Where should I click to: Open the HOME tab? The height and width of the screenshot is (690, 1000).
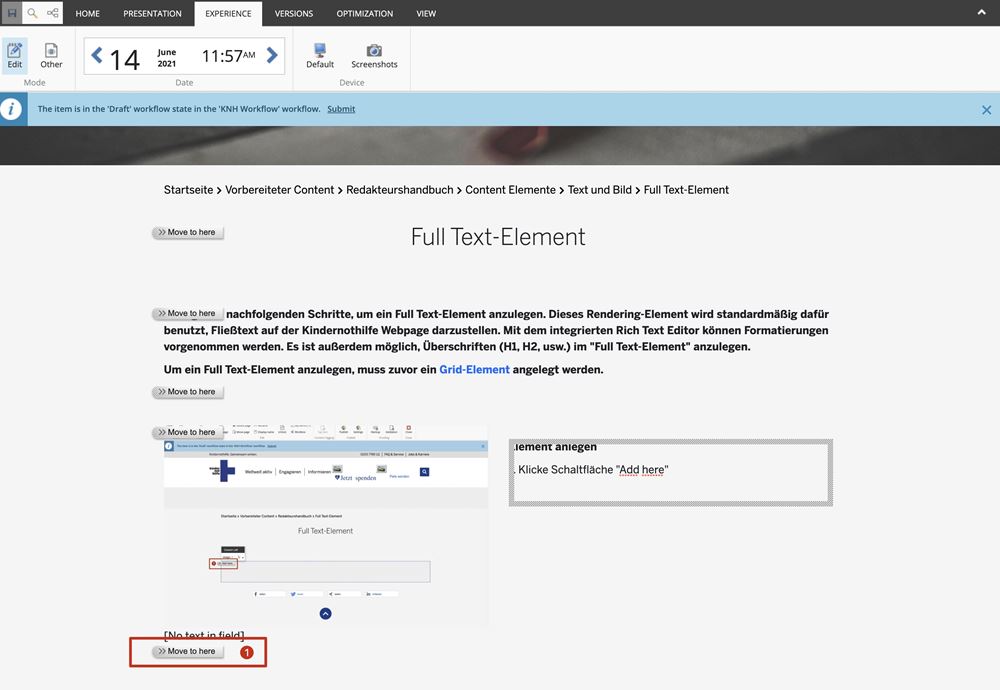point(88,14)
